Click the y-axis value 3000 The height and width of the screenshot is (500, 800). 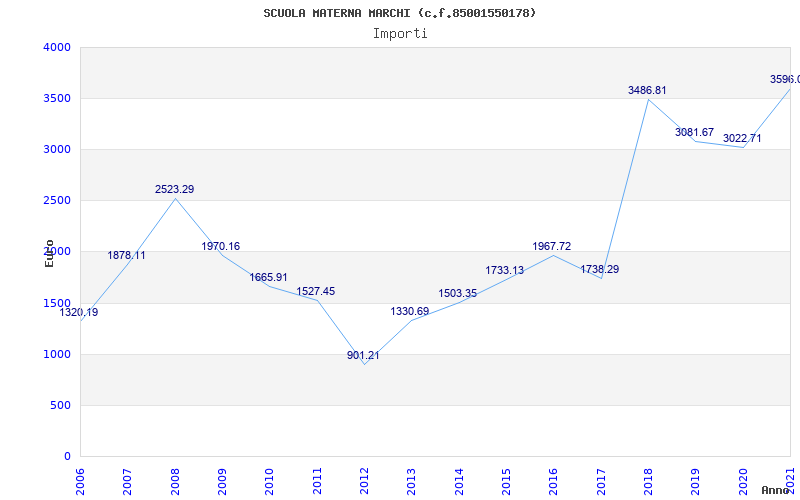pyautogui.click(x=57, y=149)
